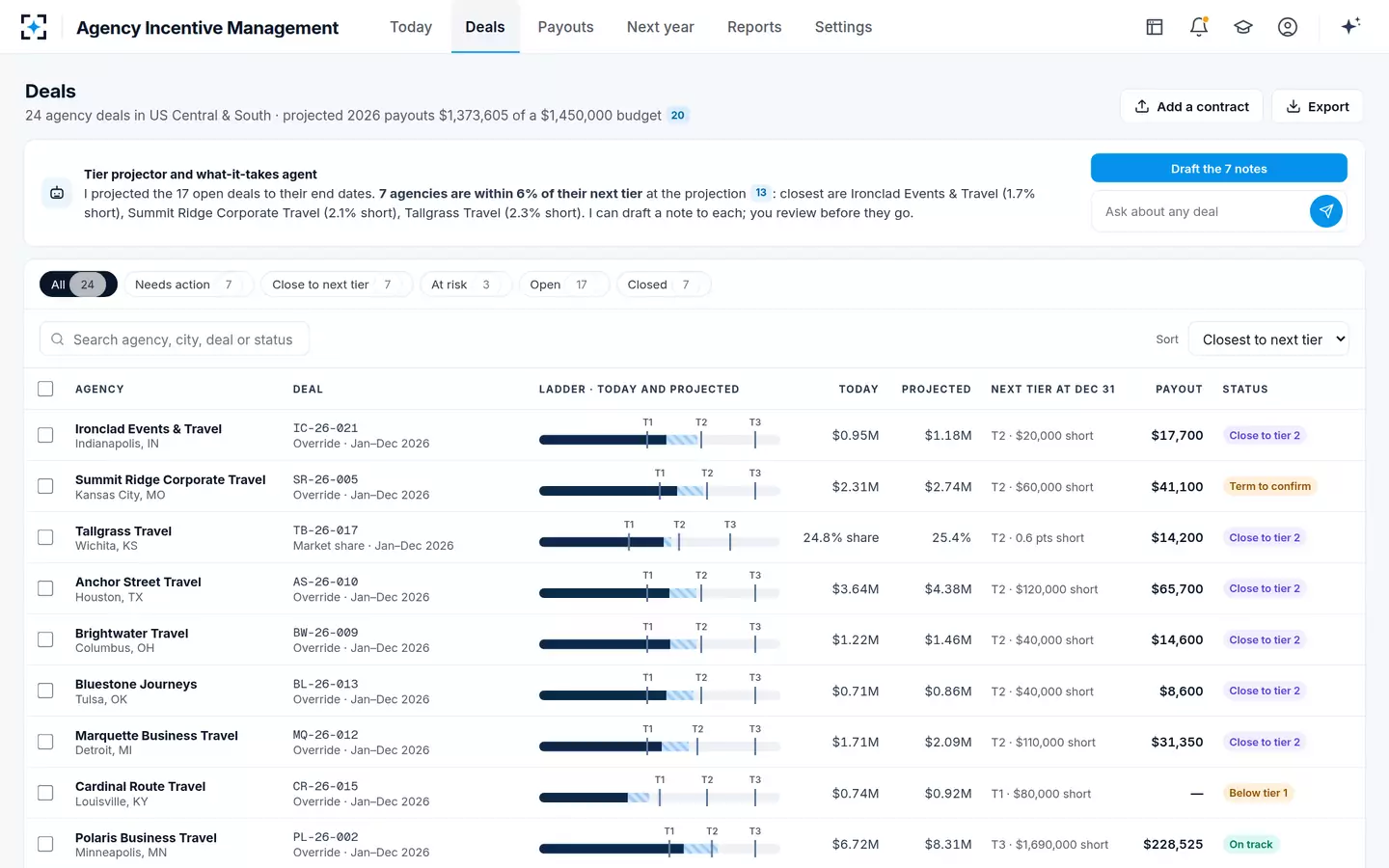The width and height of the screenshot is (1389, 868).
Task: Switch to the Today tab
Action: (x=411, y=27)
